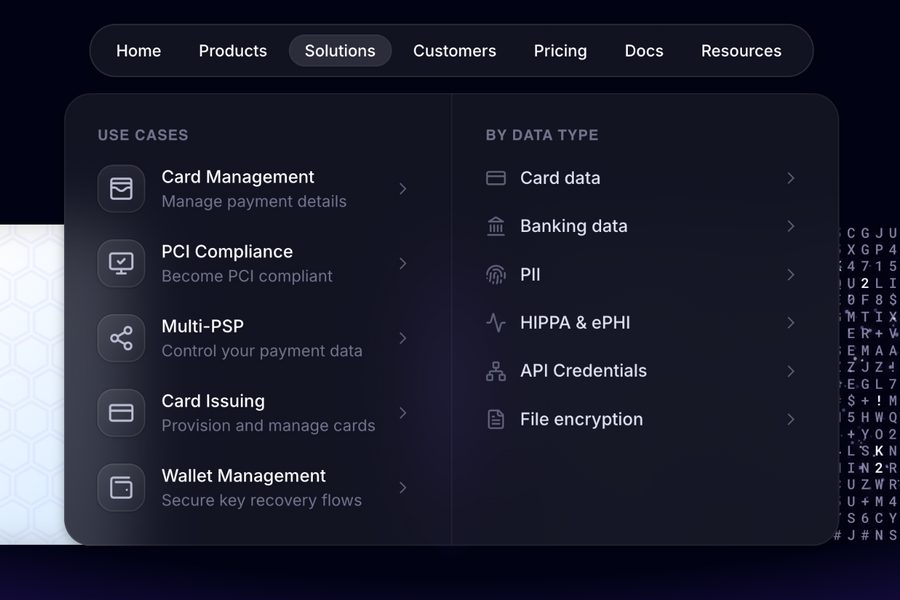Expand the Card data chevron
Image resolution: width=900 pixels, height=600 pixels.
(x=791, y=178)
